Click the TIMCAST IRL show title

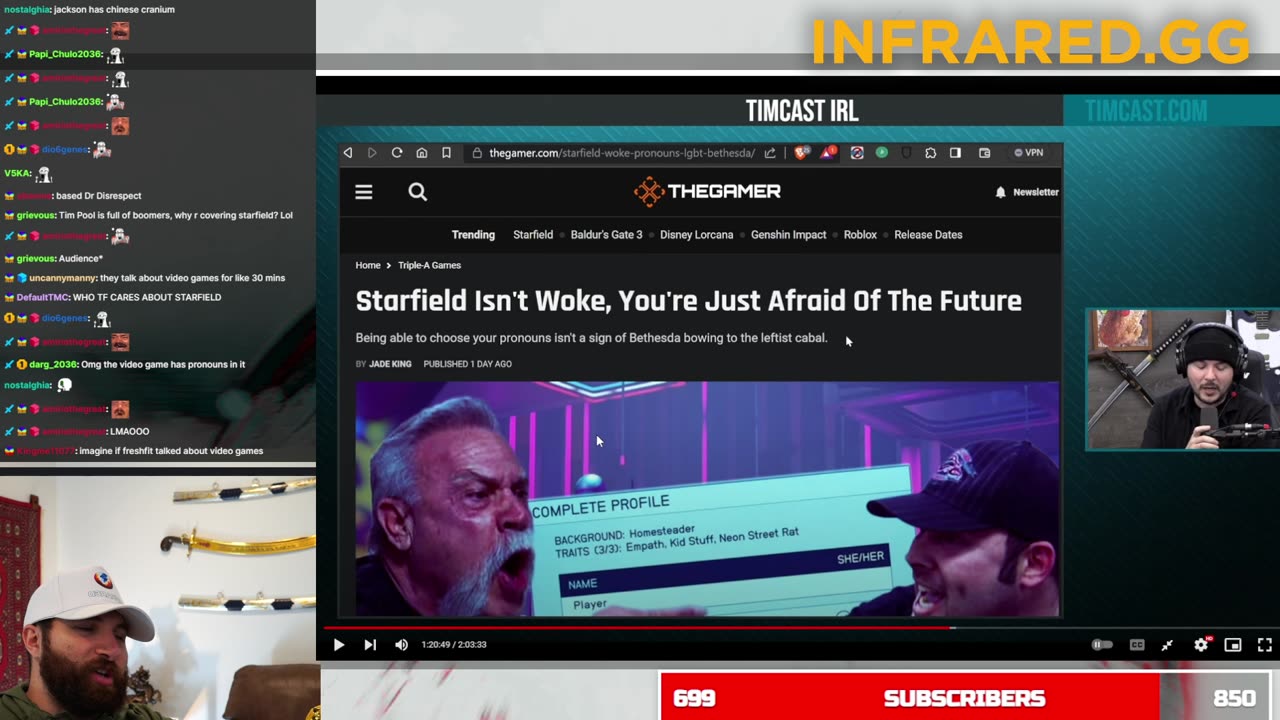click(802, 111)
